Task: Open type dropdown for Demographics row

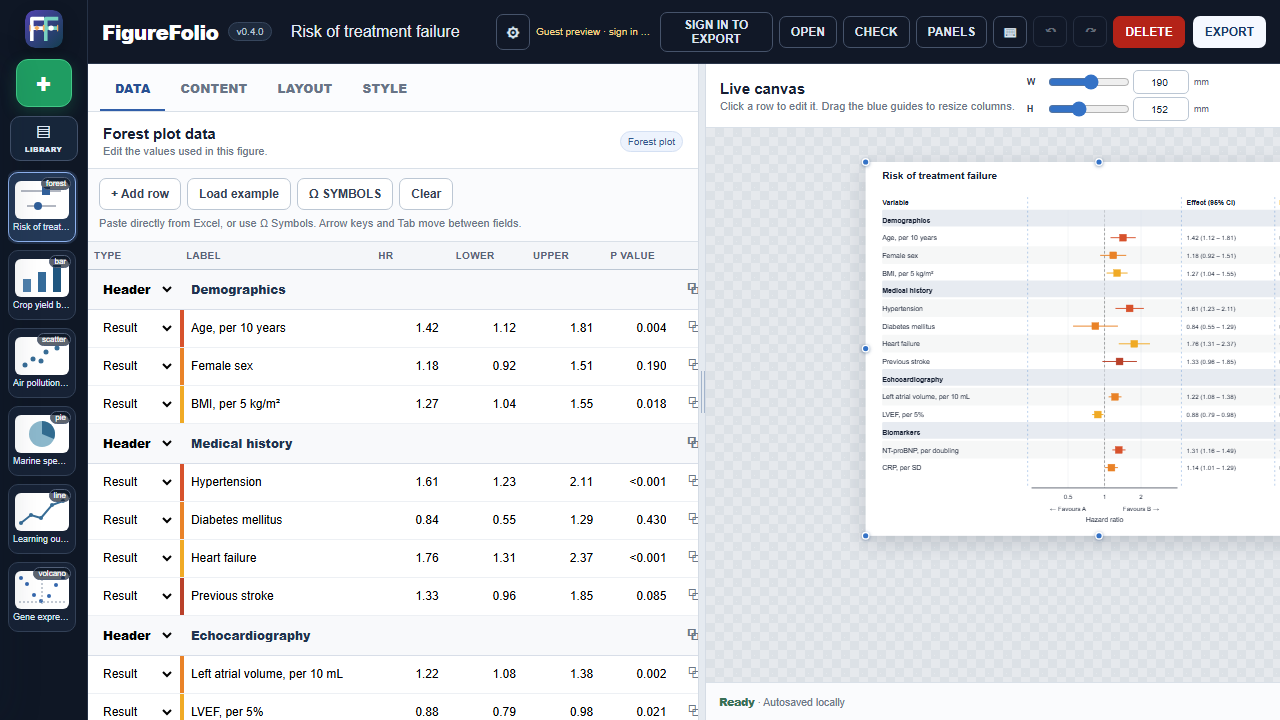Action: (x=138, y=290)
